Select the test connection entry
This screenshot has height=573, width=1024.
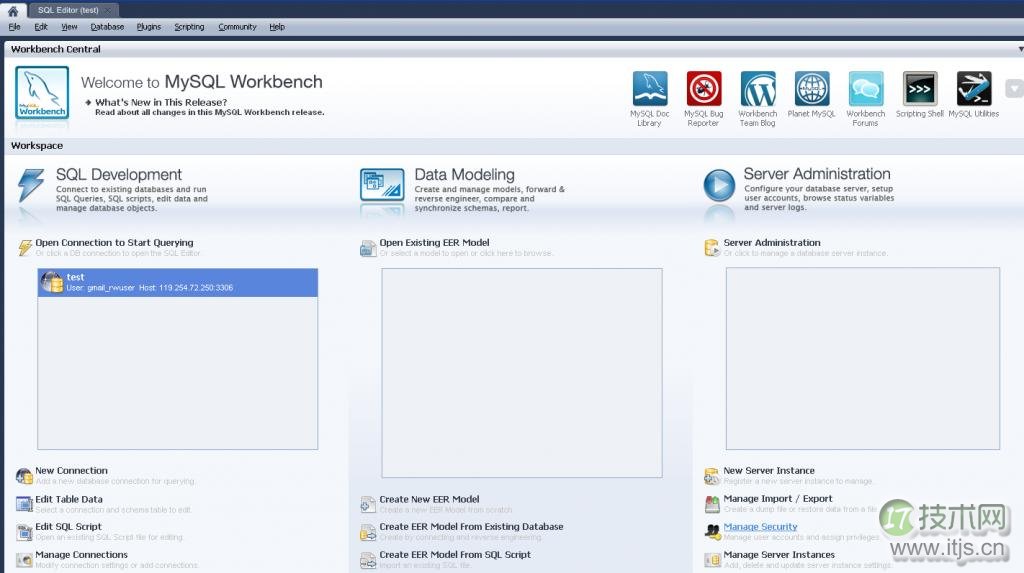tap(177, 282)
